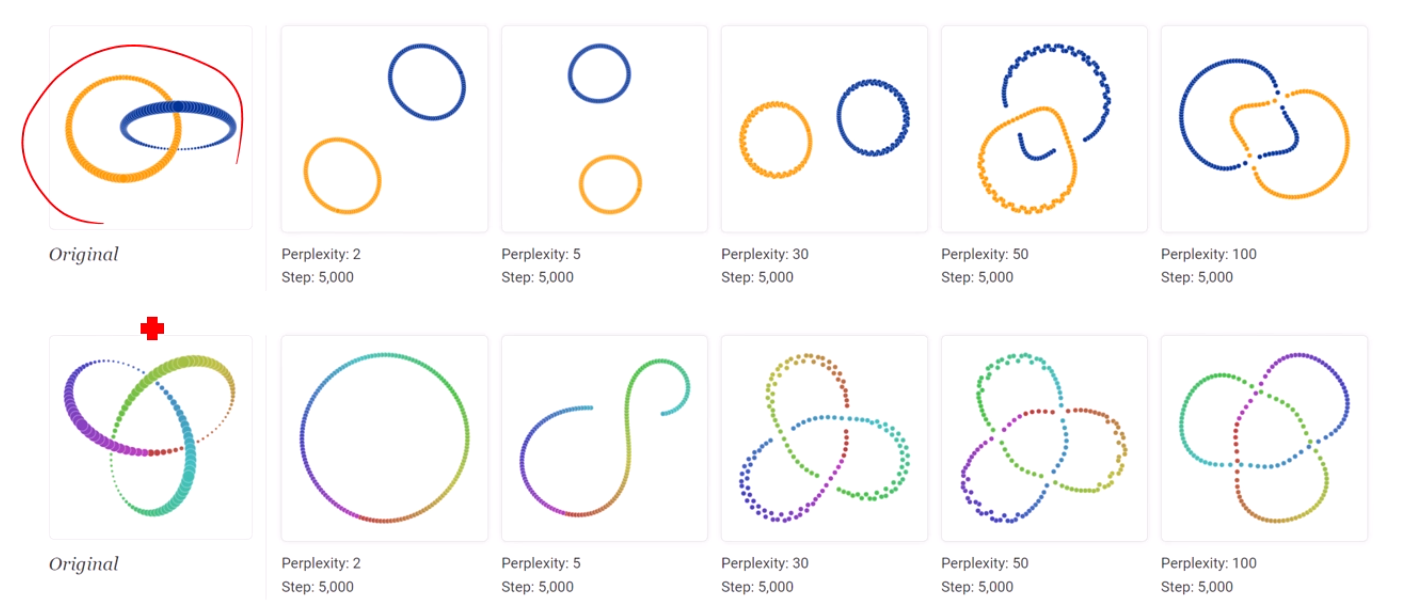Open trefoil knot plot at Perplexity 5

click(x=605, y=438)
